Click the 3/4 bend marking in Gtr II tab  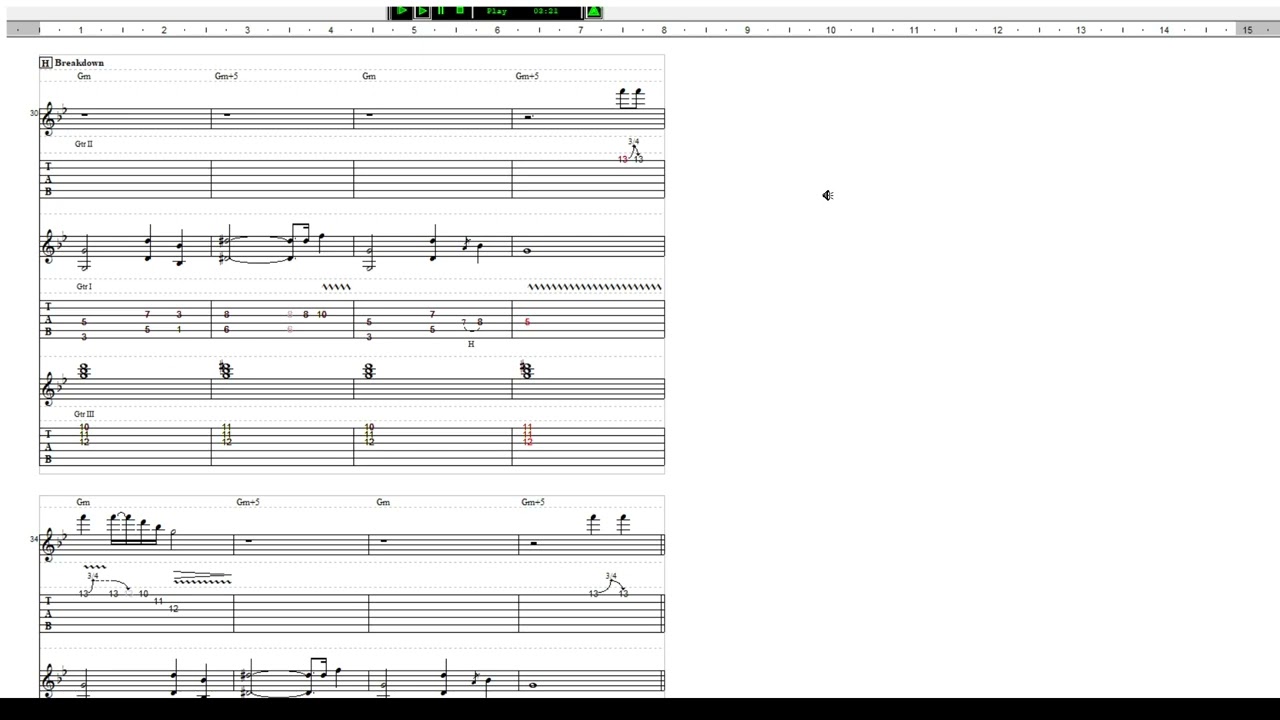click(x=633, y=142)
